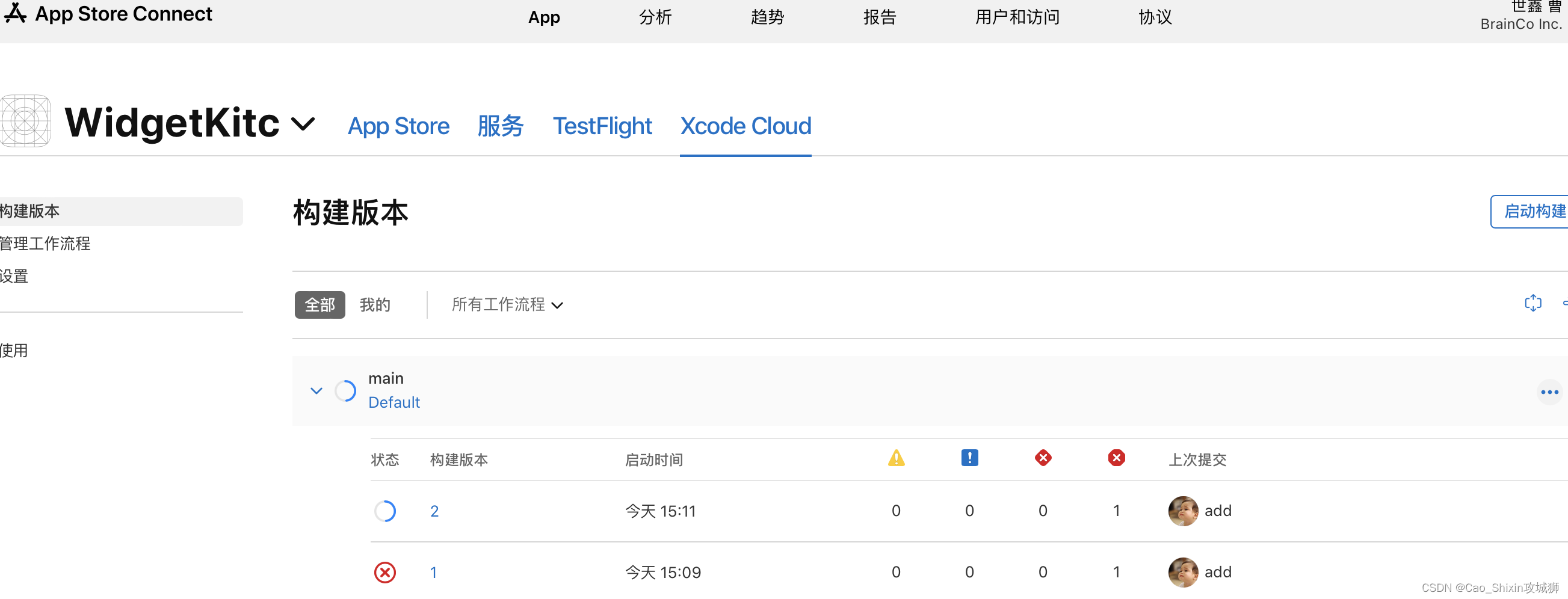
Task: Open the 所有工作流程 dropdown
Action: coord(507,305)
